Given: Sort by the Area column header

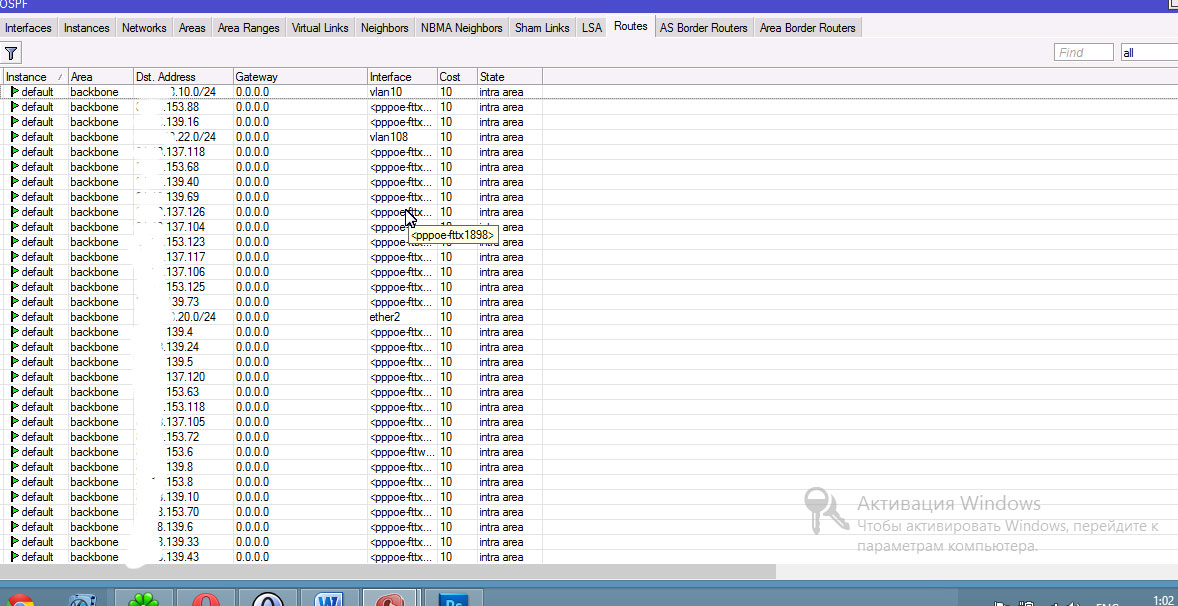Looking at the screenshot, I should pyautogui.click(x=101, y=77).
